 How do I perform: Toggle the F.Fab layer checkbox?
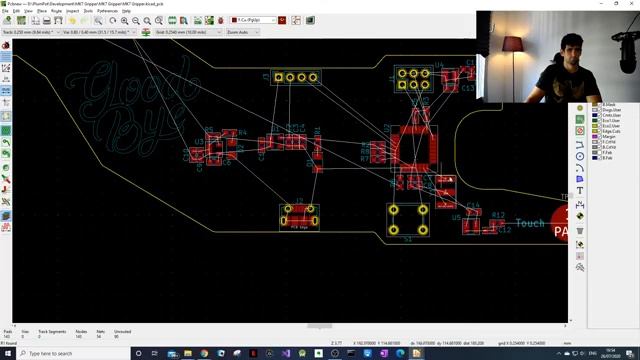pyautogui.click(x=600, y=153)
